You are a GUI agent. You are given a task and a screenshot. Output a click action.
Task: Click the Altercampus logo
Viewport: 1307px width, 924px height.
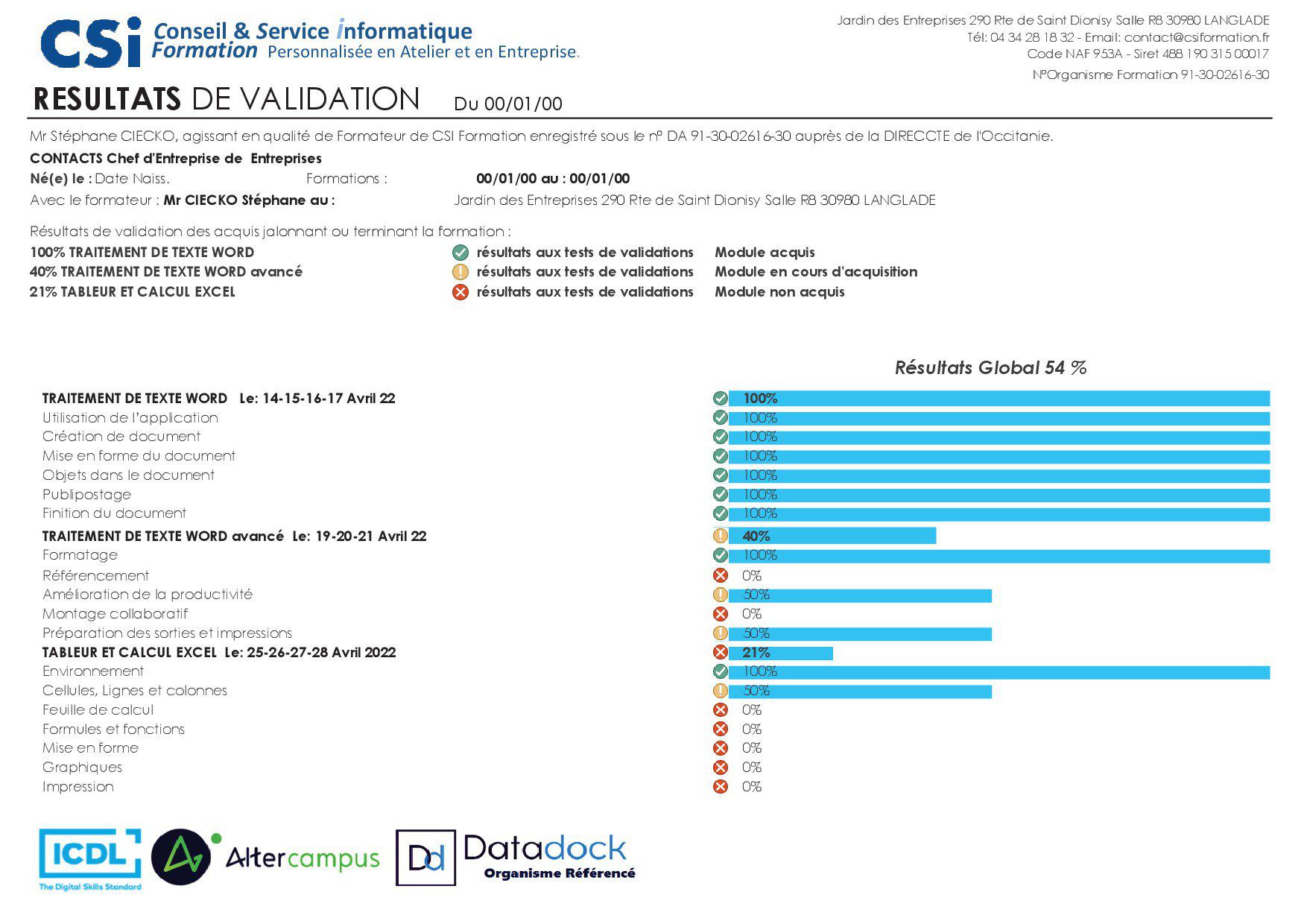point(265,858)
